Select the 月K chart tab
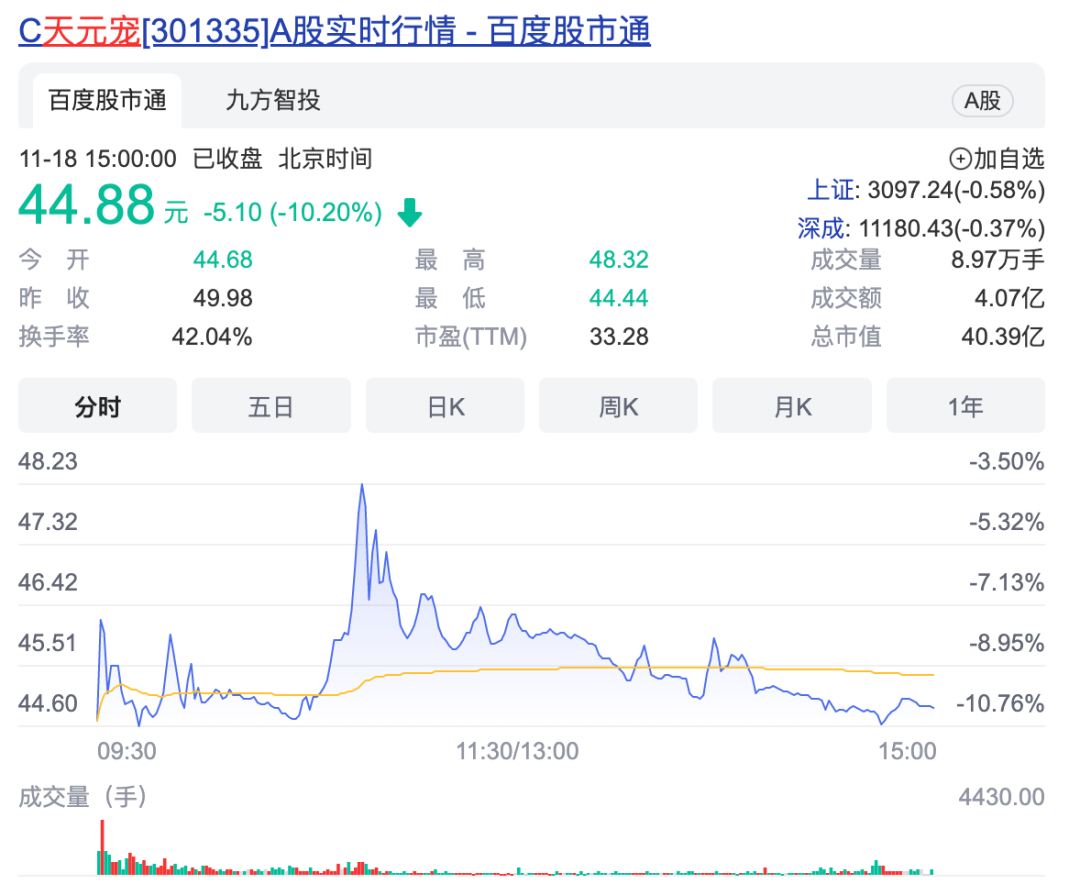The height and width of the screenshot is (884, 1080). tap(792, 407)
